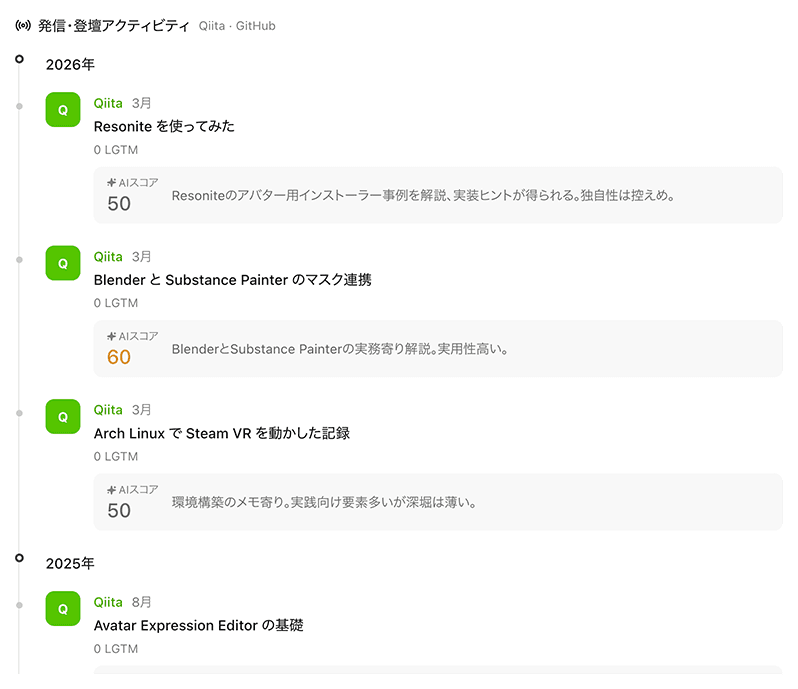The image size is (798, 689).
Task: Click the summary Resoniteのアバター用インストーラー事例を解説
Action: pos(423,196)
